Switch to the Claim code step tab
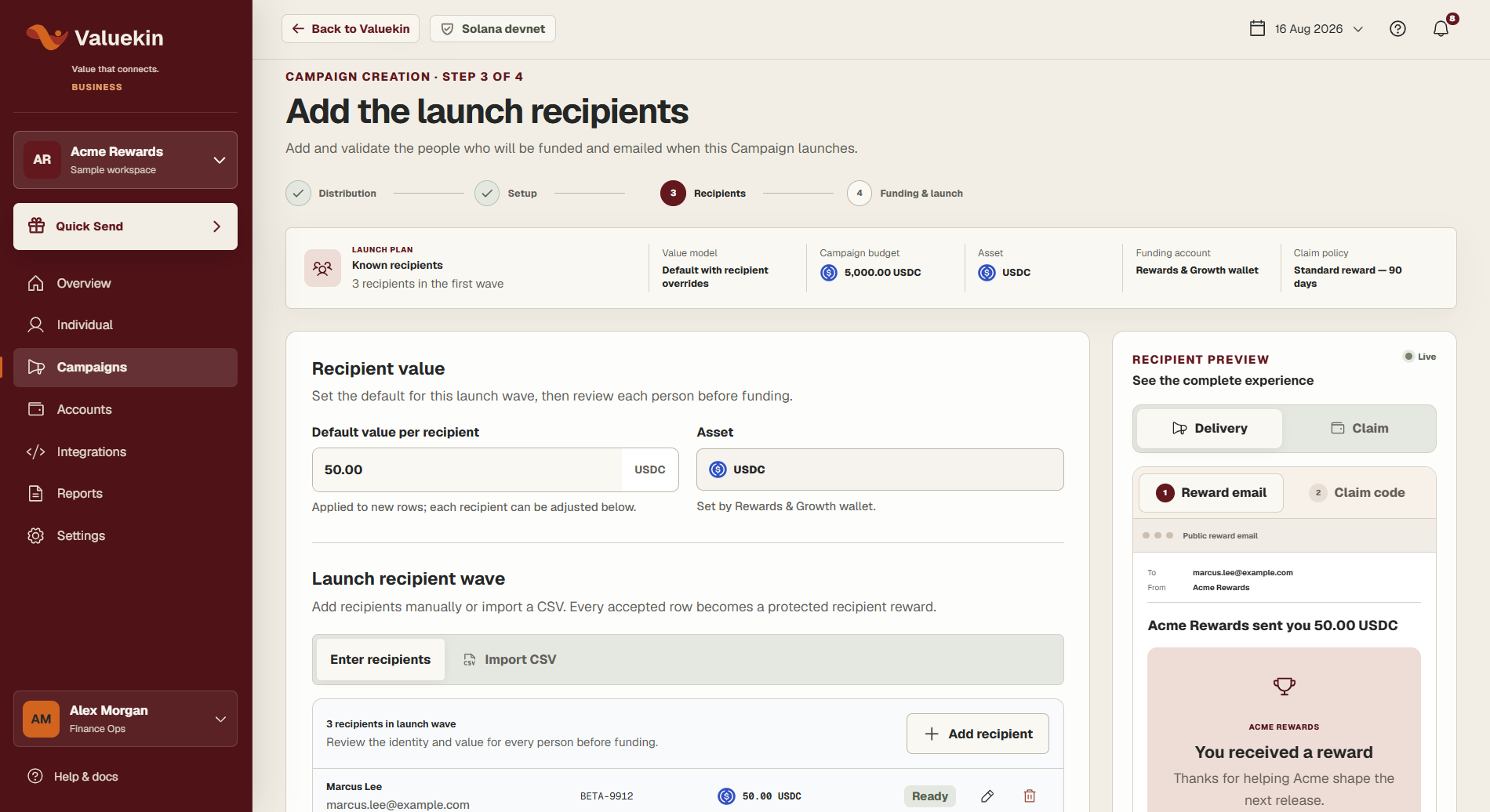Viewport: 1490px width, 812px height. tap(1357, 492)
